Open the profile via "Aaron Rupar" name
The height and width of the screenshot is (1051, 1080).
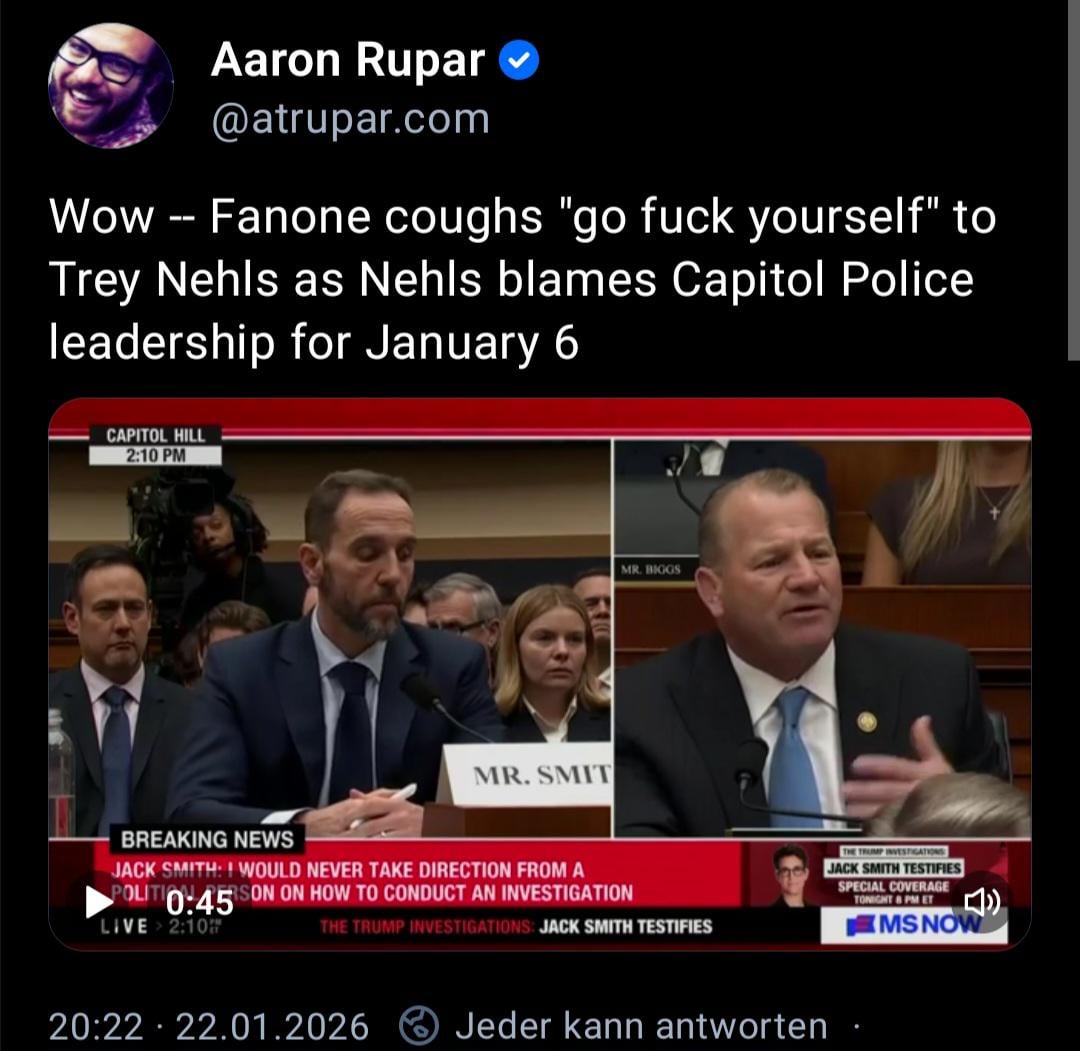(348, 60)
